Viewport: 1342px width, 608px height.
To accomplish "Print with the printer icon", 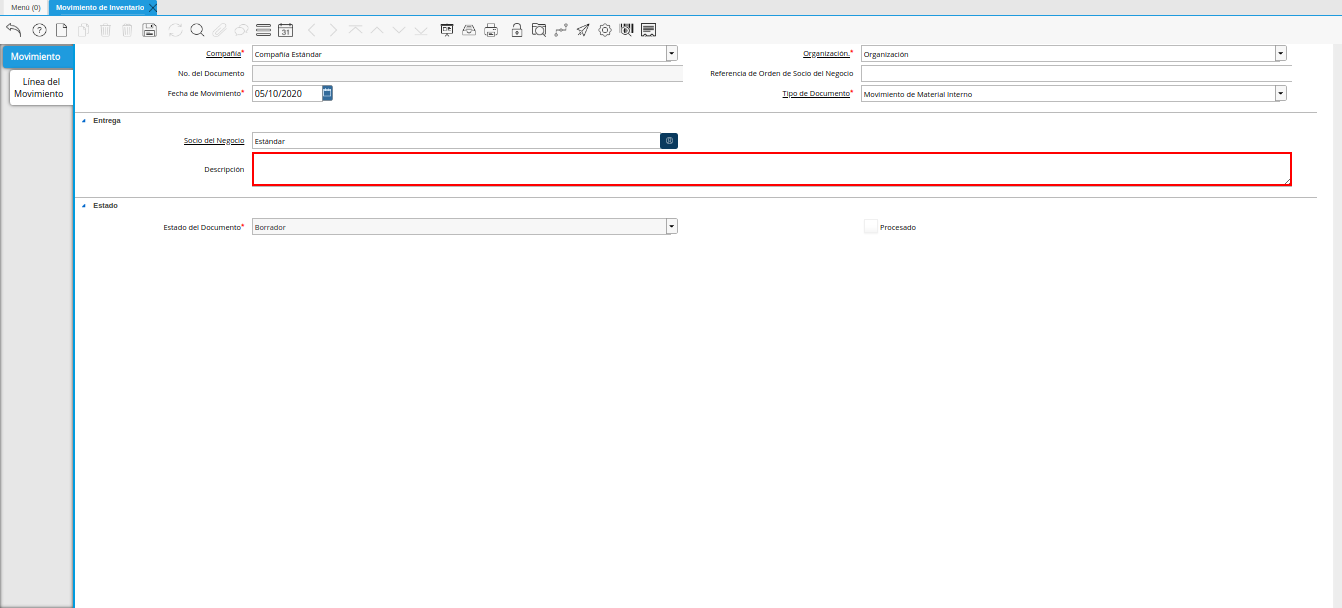I will 491,30.
